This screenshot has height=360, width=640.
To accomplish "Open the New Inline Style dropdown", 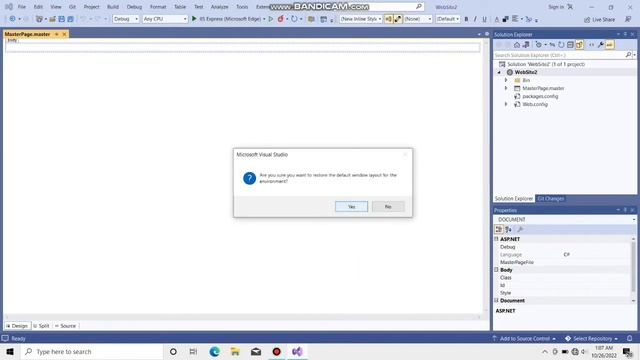I will 360,19.
